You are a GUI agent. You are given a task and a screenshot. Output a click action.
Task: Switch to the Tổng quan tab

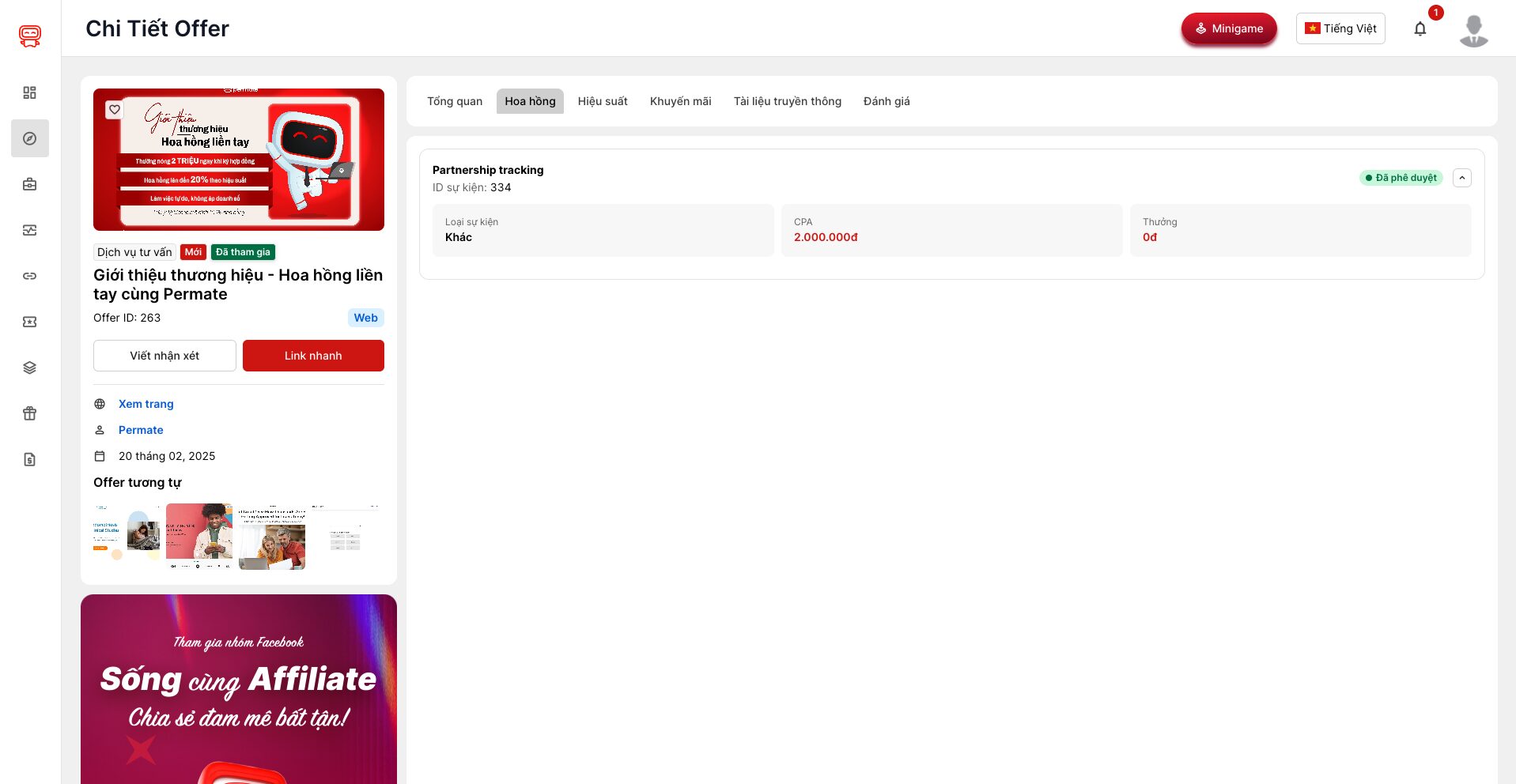(x=455, y=101)
